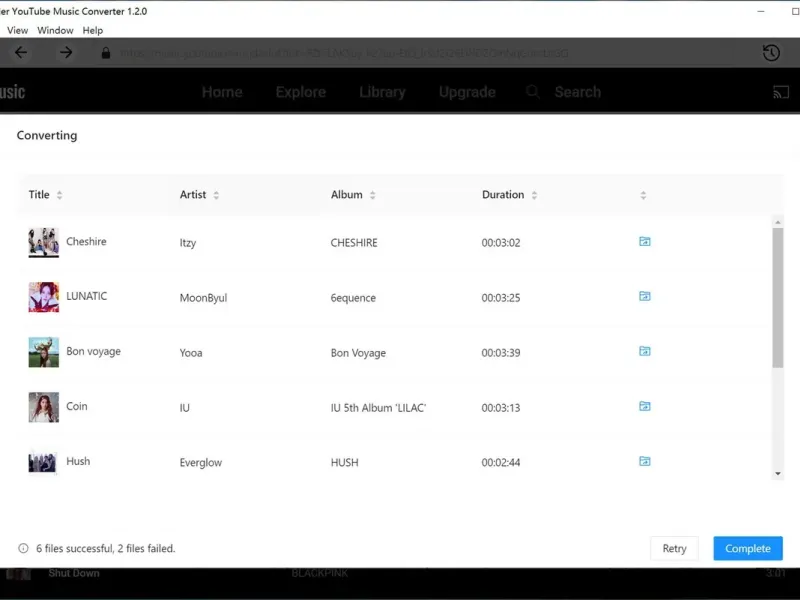The height and width of the screenshot is (600, 800).
Task: Click the Bon voyage album thumbnail
Action: (x=43, y=352)
